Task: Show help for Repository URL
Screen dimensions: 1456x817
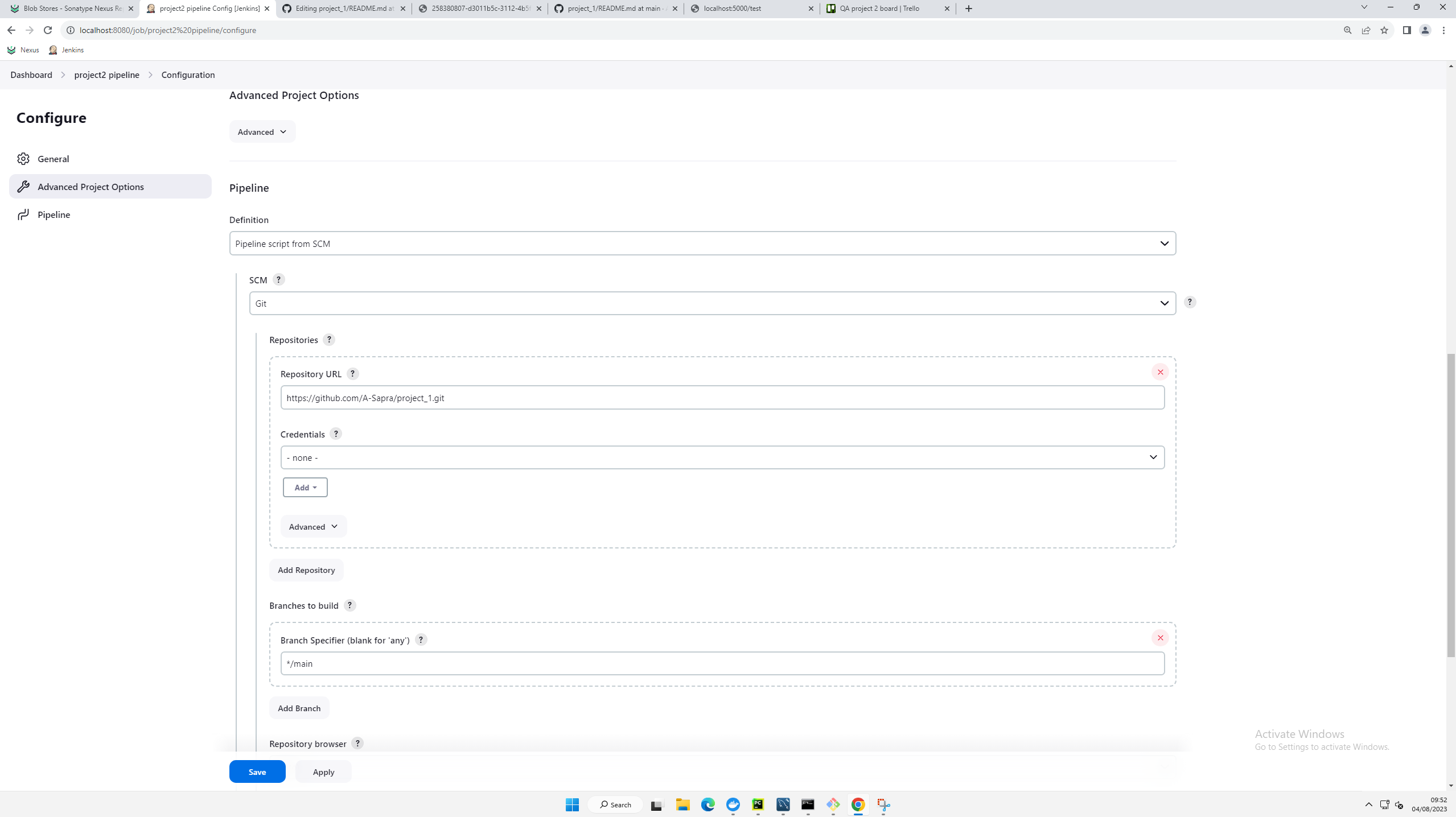Action: pyautogui.click(x=353, y=374)
